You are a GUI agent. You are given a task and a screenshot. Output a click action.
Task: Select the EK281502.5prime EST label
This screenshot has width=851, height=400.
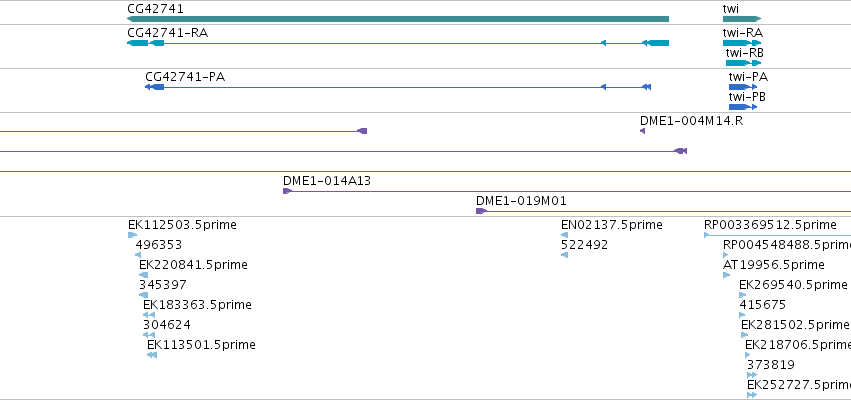click(795, 325)
